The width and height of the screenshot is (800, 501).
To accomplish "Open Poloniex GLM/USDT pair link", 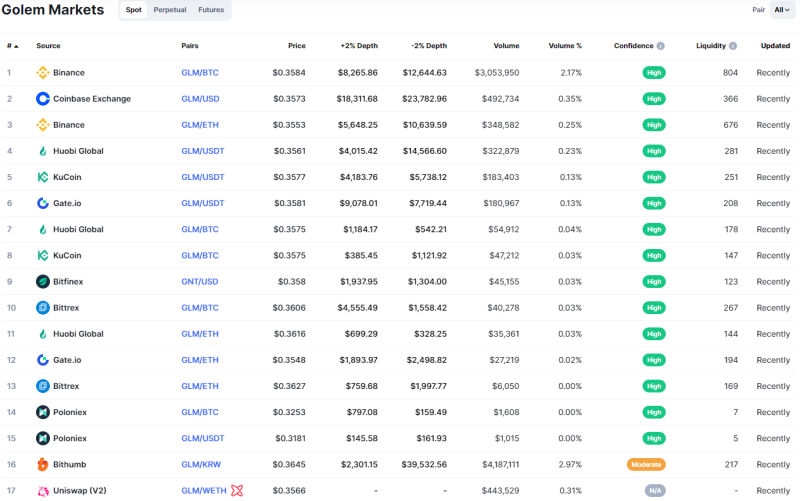I will [x=203, y=438].
